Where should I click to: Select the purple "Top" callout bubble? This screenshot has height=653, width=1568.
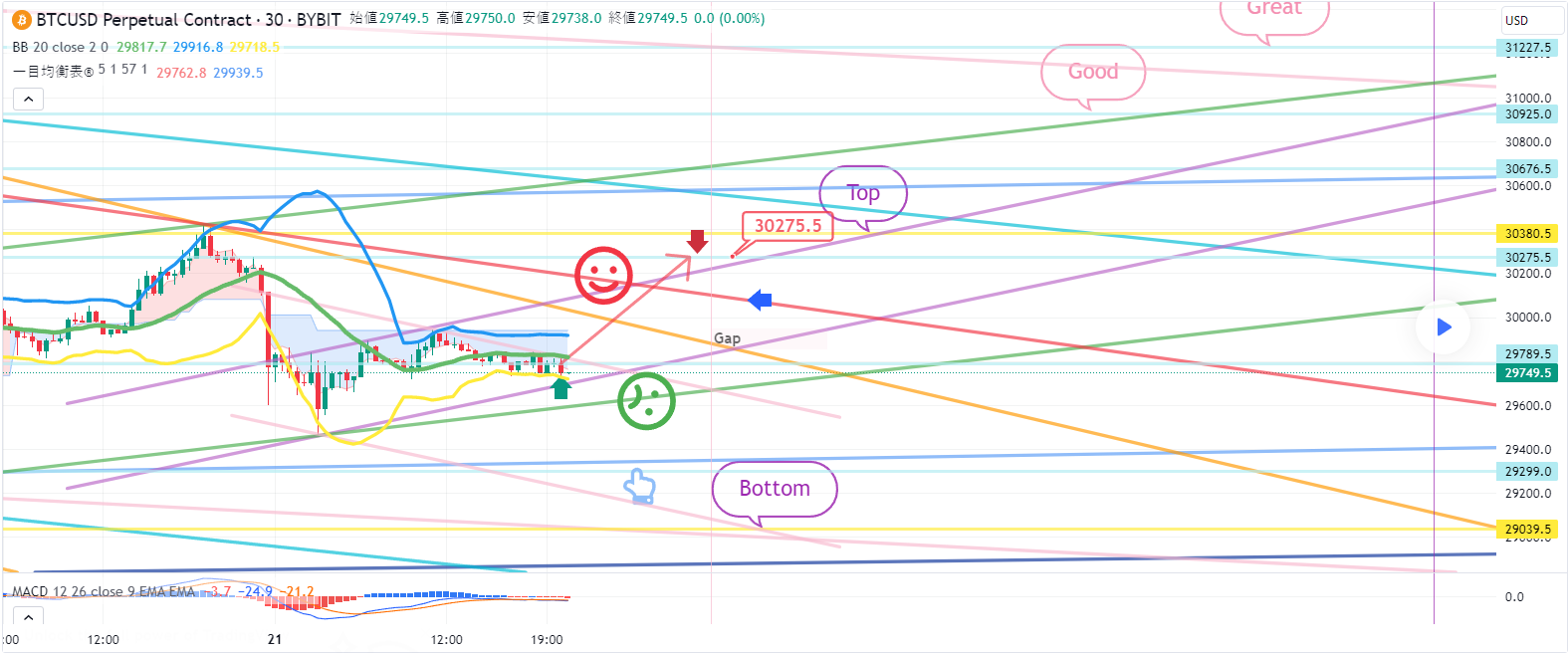[862, 193]
